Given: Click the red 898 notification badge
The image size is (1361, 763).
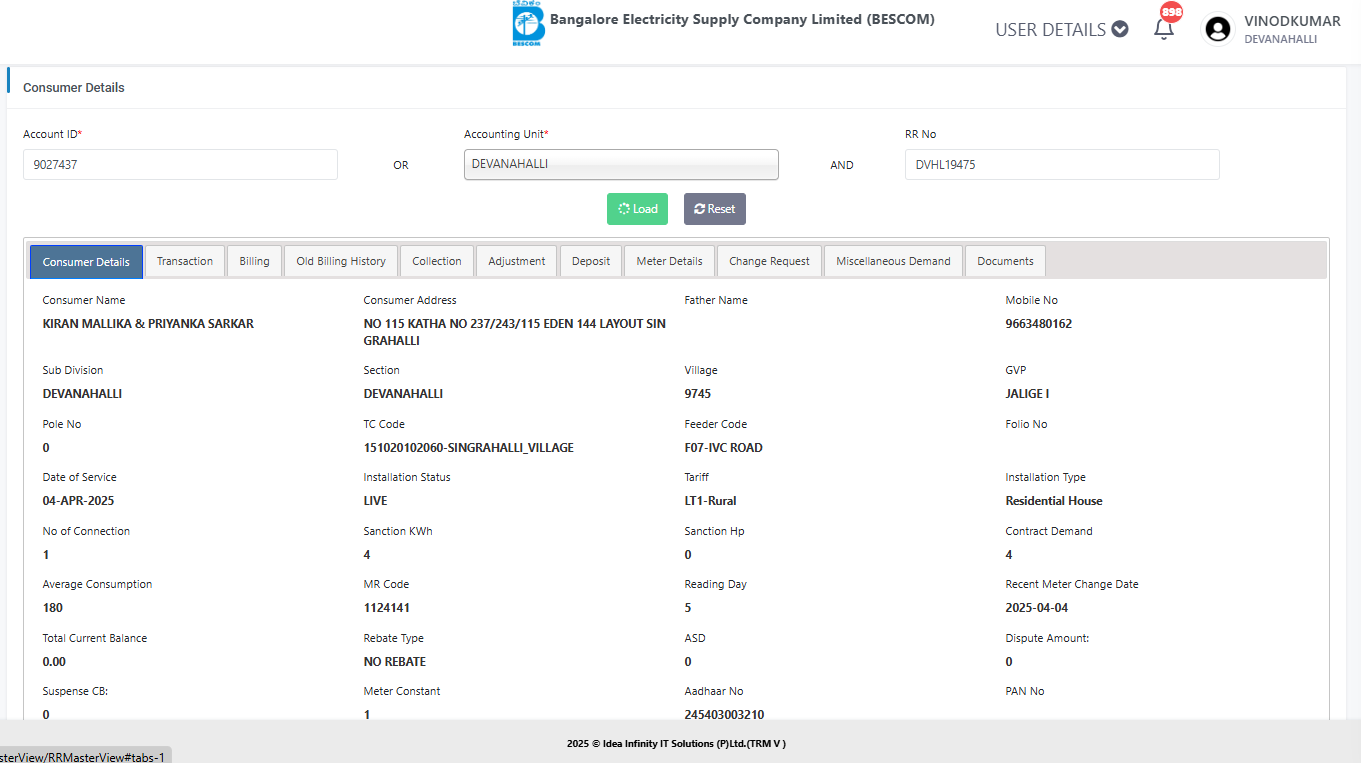Looking at the screenshot, I should point(1170,11).
